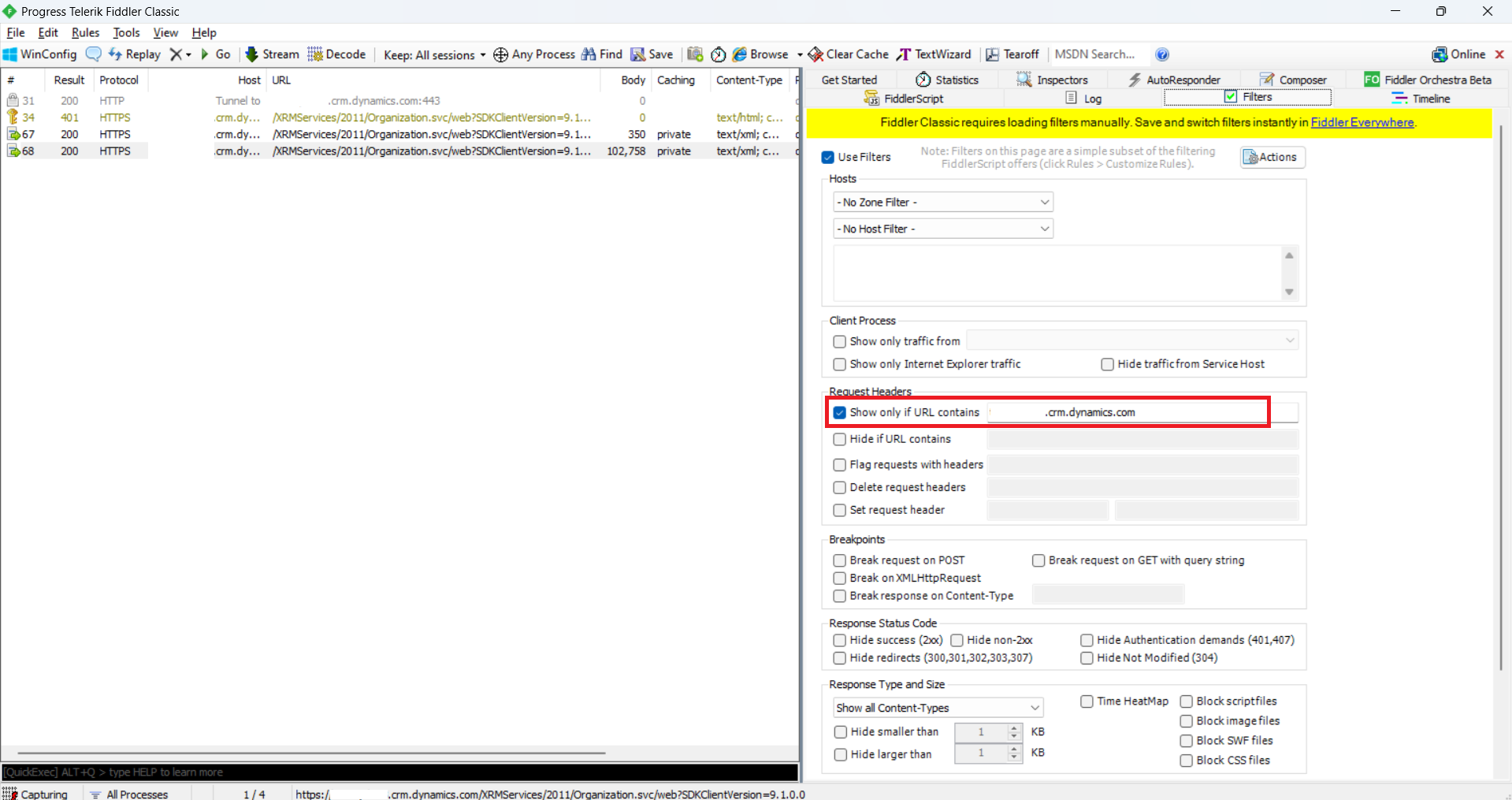Increase Hide smaller than KB value

coord(1014,727)
